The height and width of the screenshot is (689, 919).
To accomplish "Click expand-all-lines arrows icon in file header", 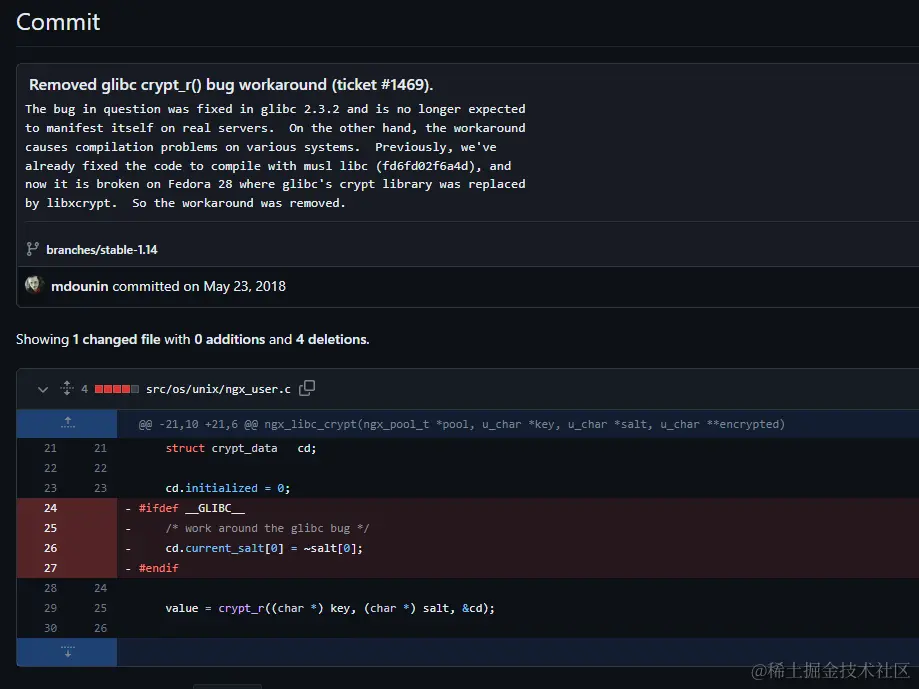I will tap(67, 388).
